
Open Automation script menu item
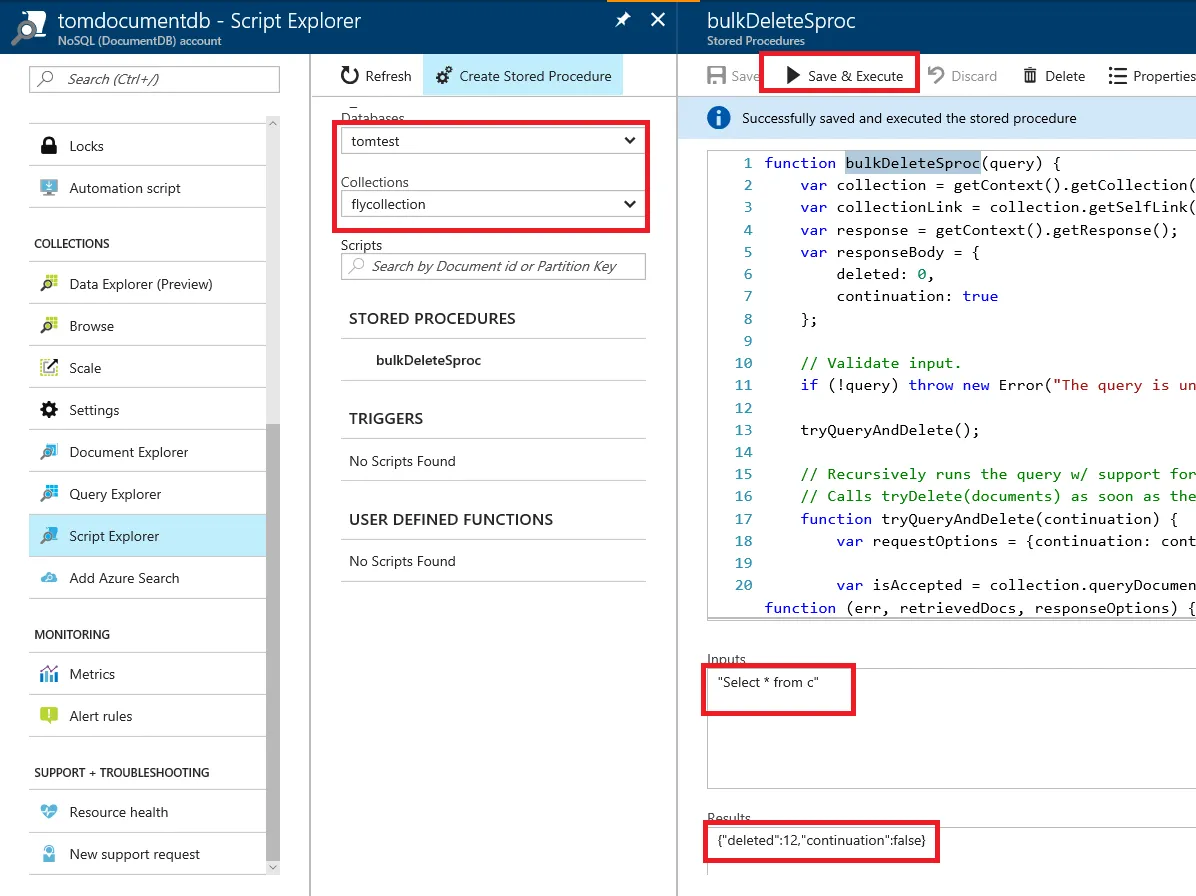pyautogui.click(x=147, y=188)
